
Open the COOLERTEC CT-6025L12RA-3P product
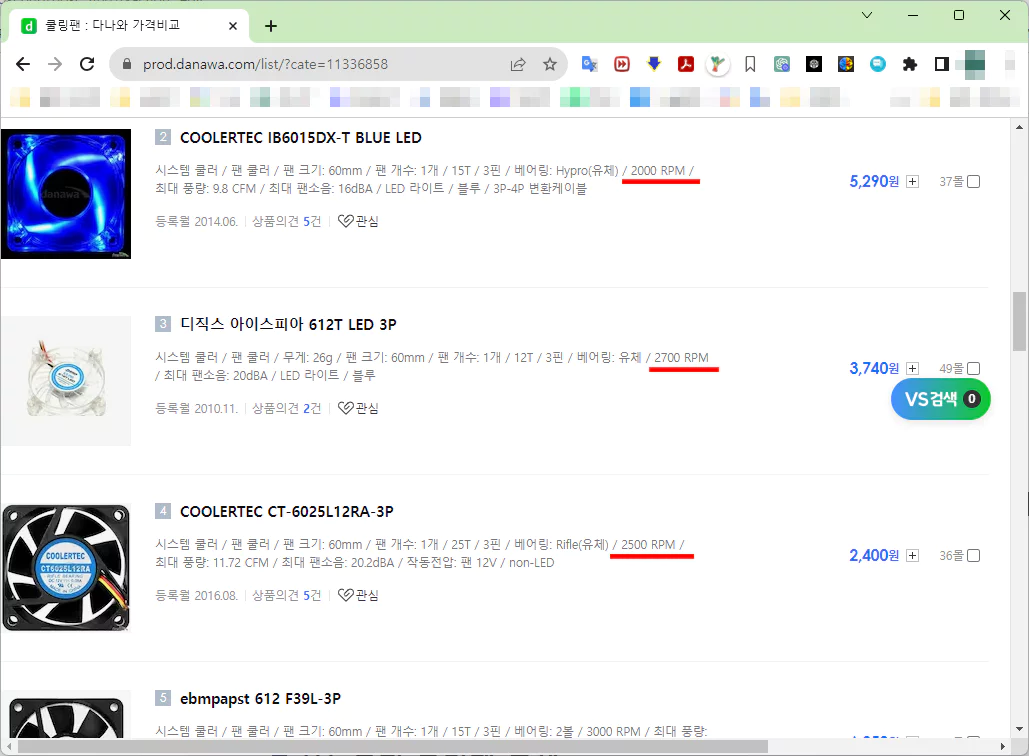tap(287, 512)
